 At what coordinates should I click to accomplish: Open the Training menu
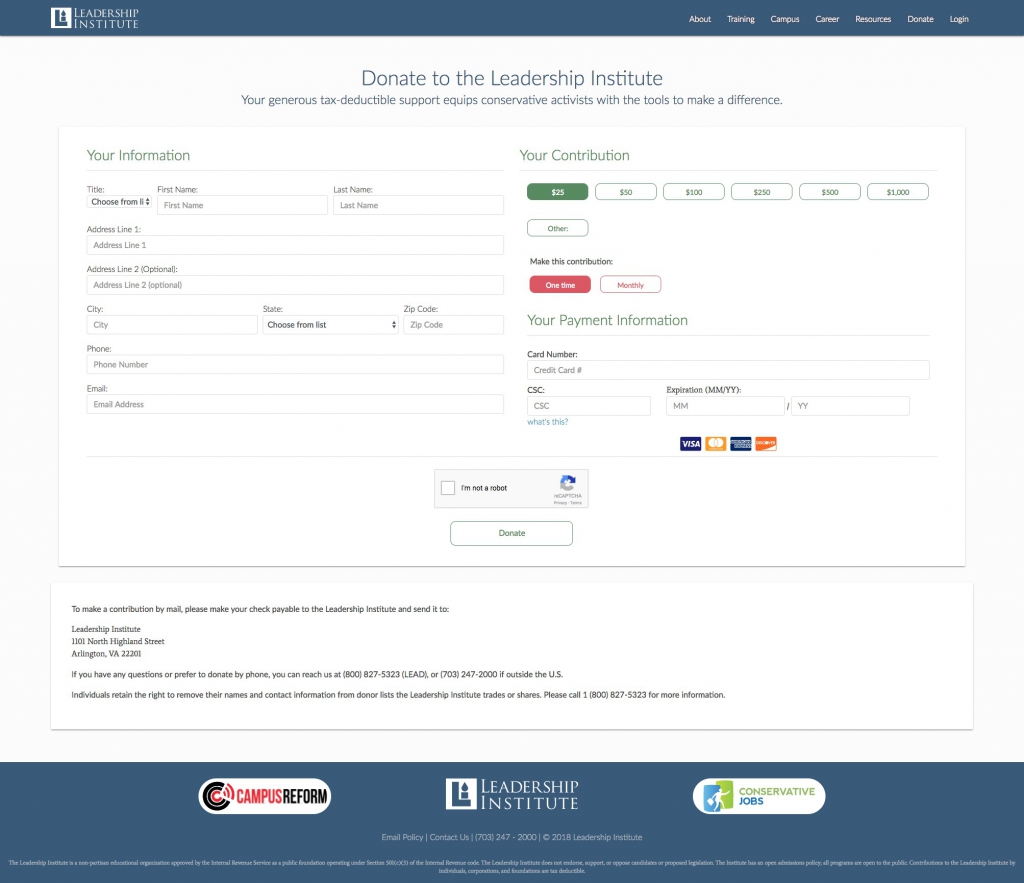(x=741, y=19)
